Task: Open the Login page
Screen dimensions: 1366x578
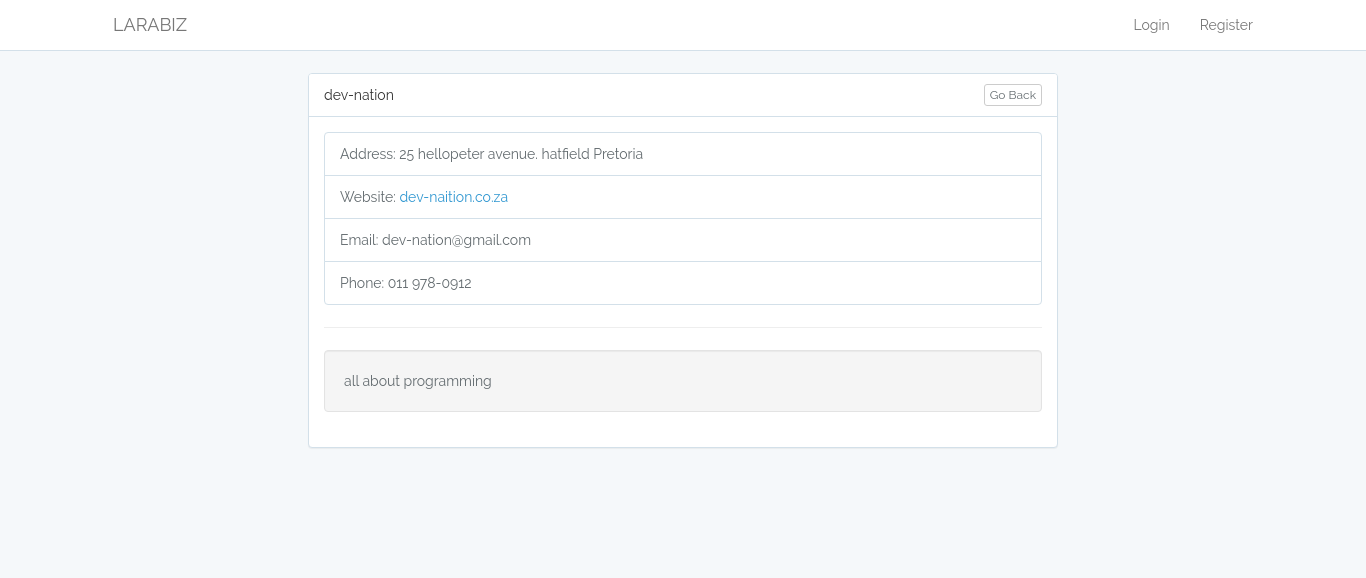Action: tap(1151, 25)
